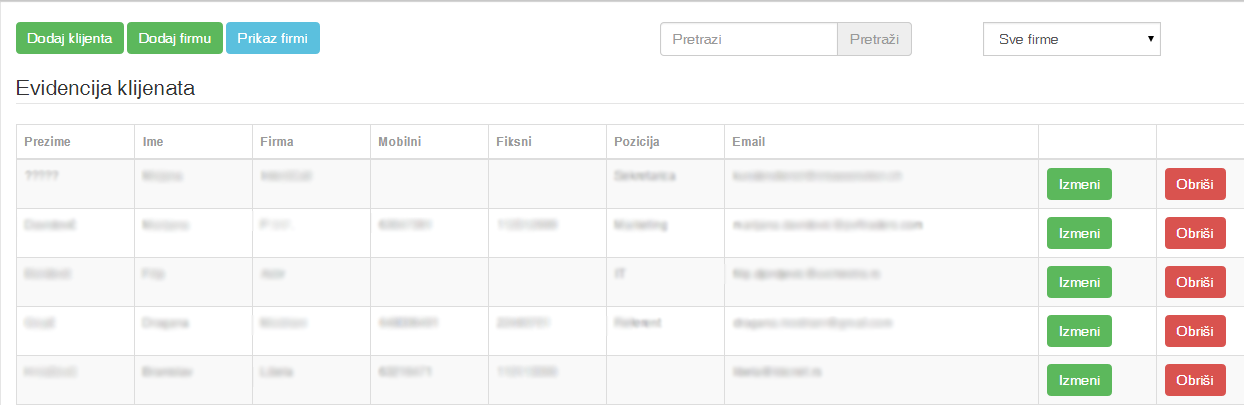Click Izmeni in the Sekretarica row

click(x=1079, y=184)
